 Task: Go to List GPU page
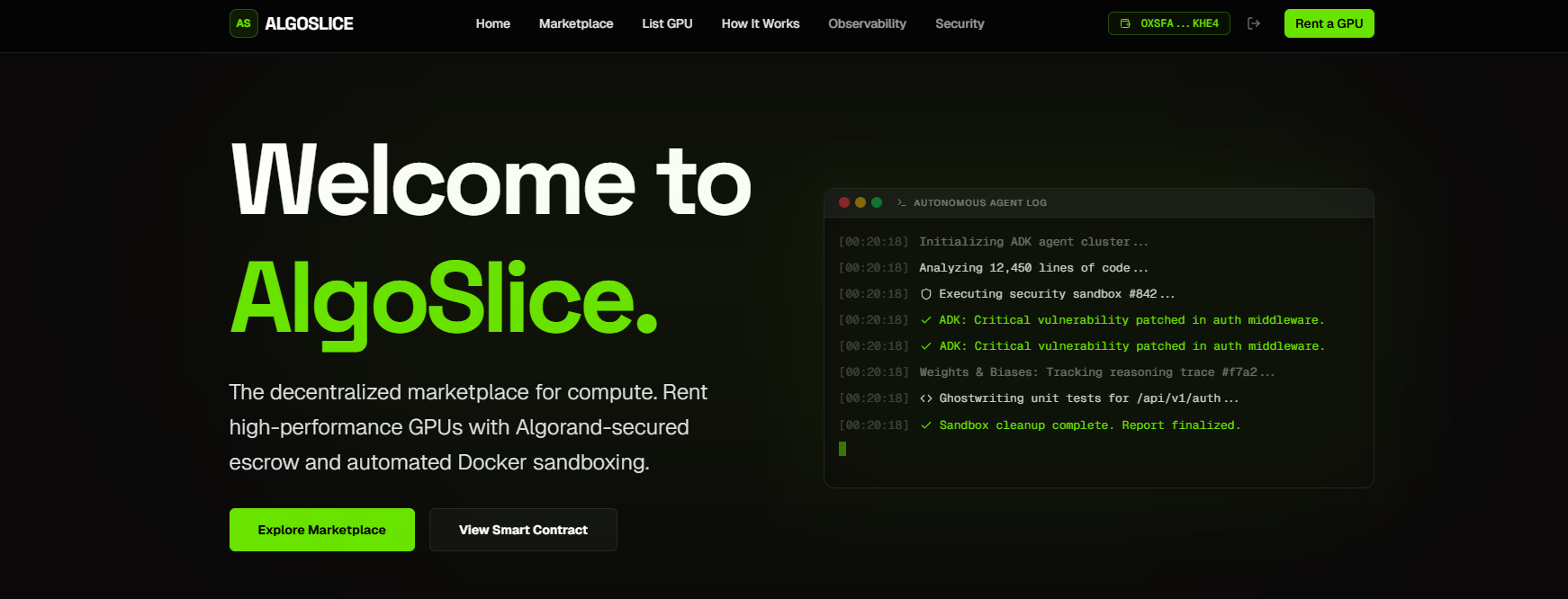pyautogui.click(x=667, y=23)
